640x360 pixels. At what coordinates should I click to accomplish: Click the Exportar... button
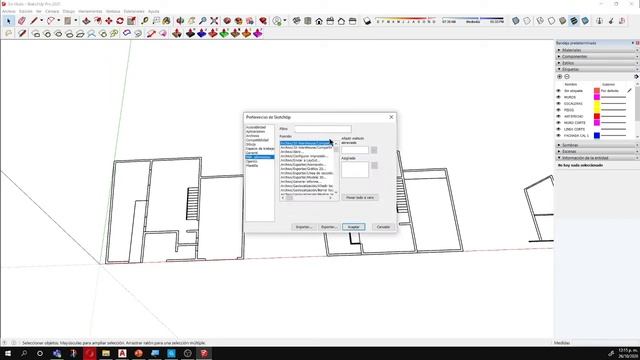tap(329, 227)
